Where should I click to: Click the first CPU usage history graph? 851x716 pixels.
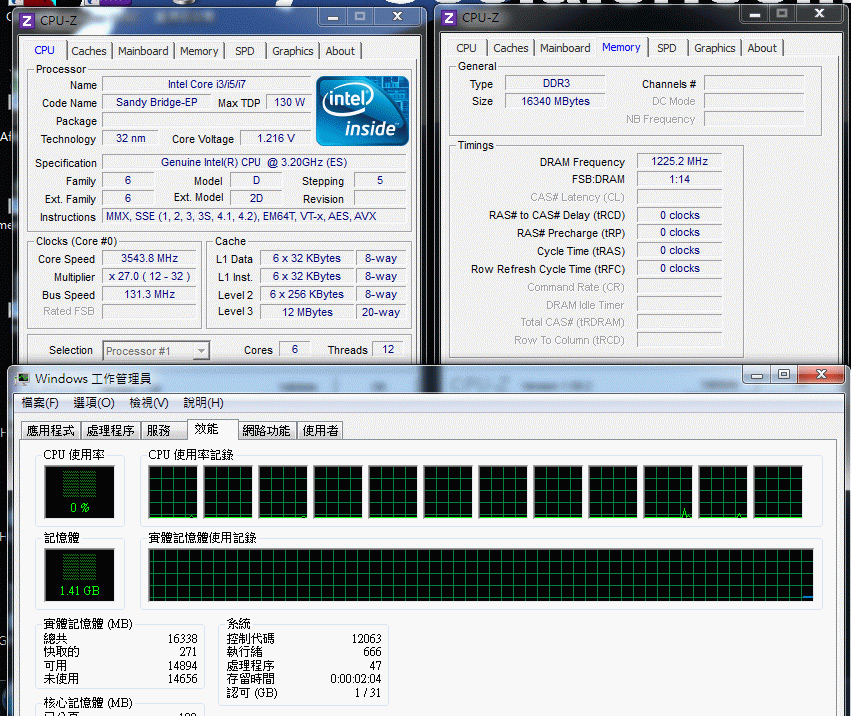(173, 492)
